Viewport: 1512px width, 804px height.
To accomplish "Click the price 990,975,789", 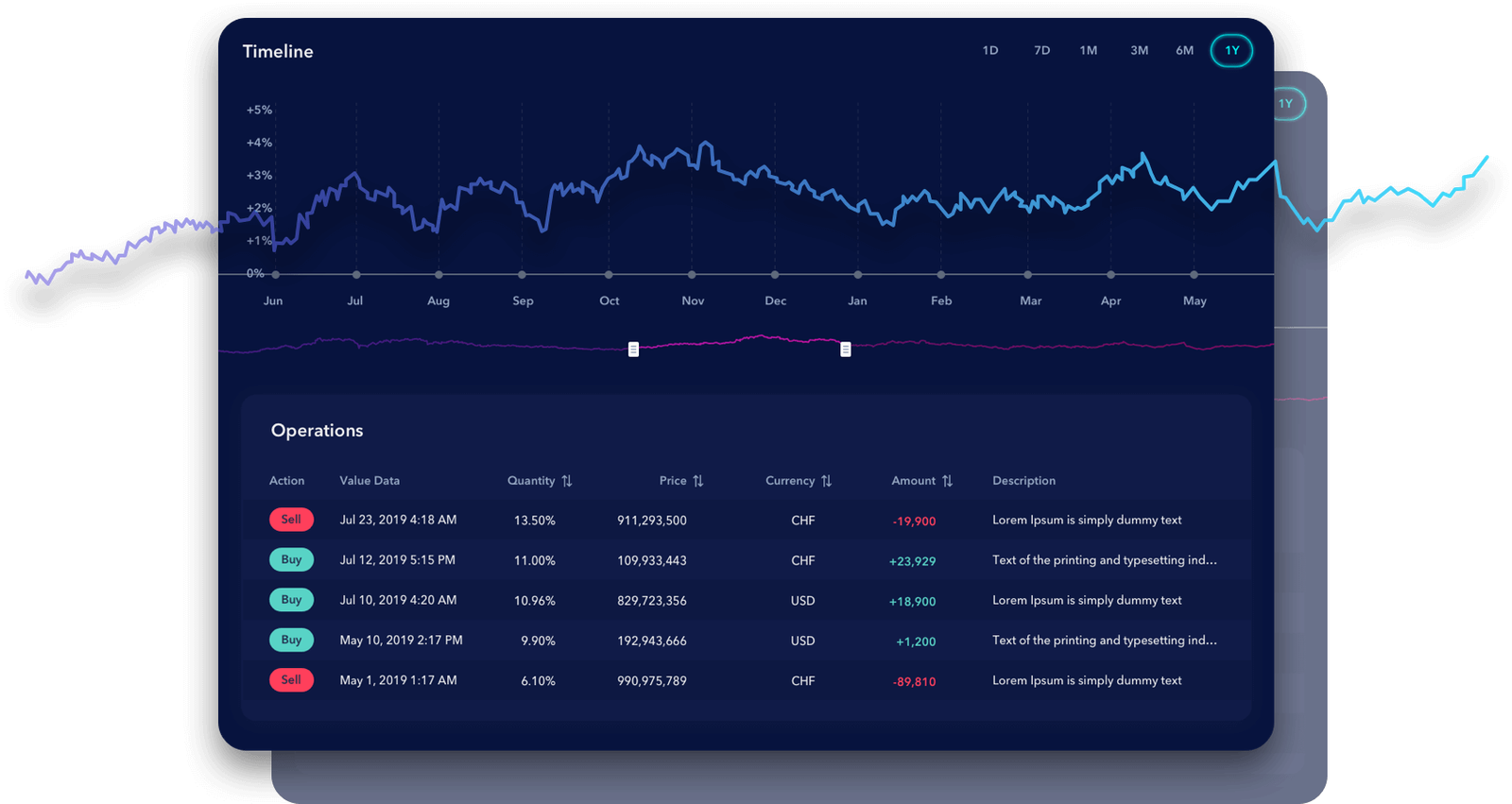I will [652, 681].
